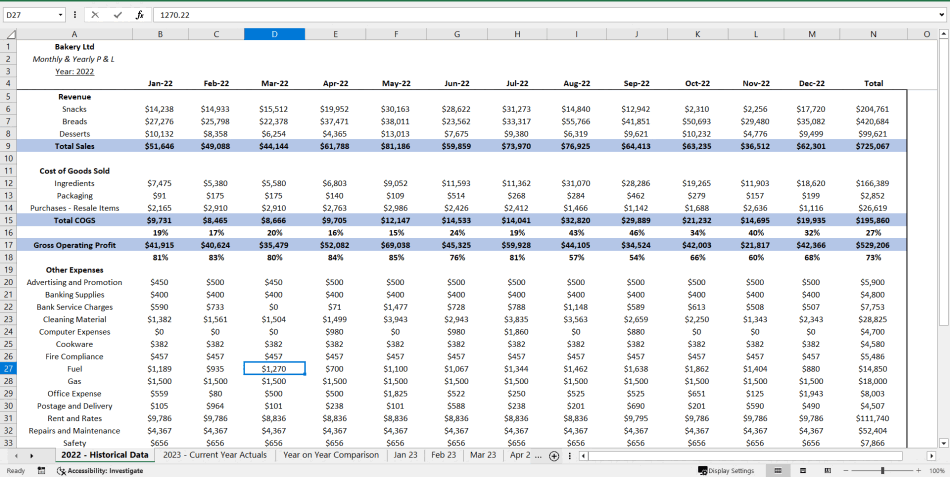Click the Repairs and Maintenance label
This screenshot has height=478, width=950.
[75, 431]
